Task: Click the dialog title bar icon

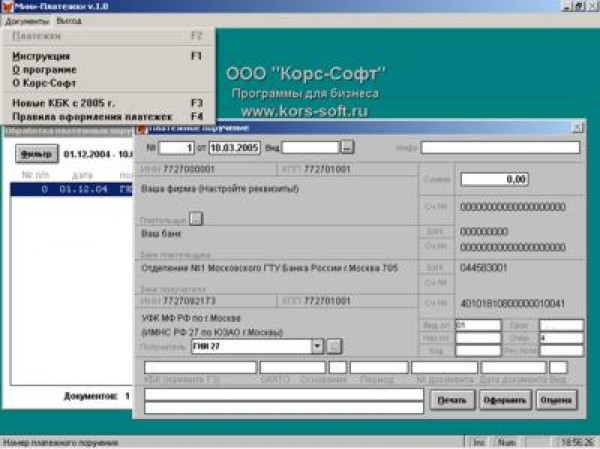Action: tap(142, 128)
